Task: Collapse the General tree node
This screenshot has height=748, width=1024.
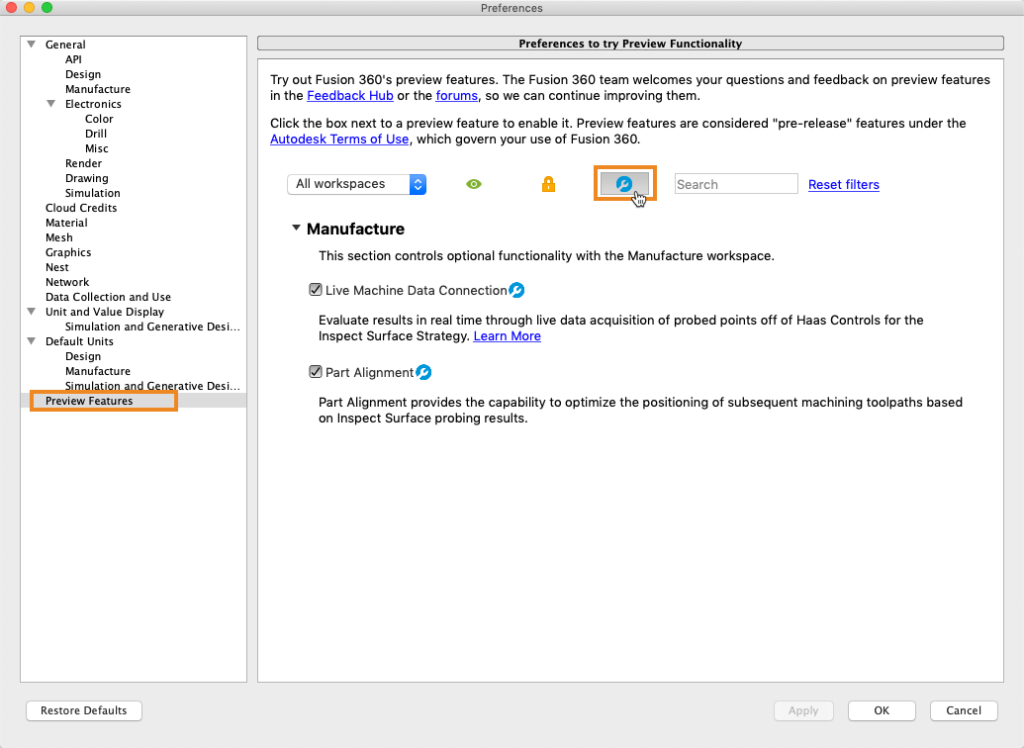Action: 31,44
